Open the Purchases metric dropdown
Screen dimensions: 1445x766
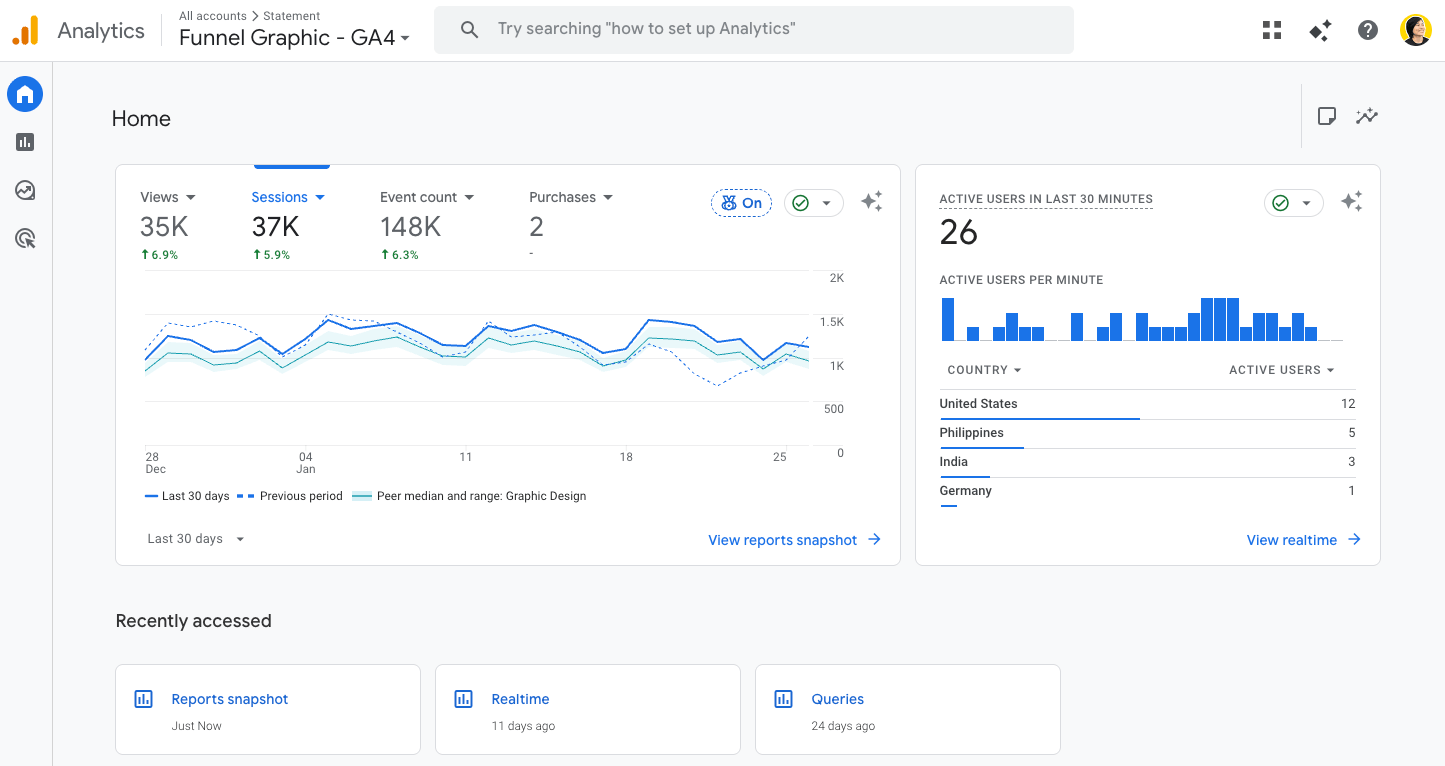click(x=570, y=197)
